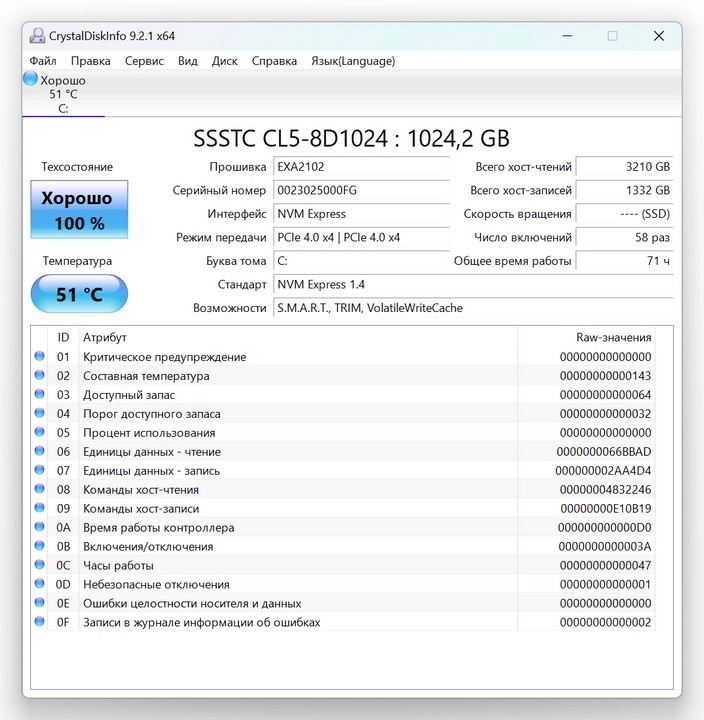Screen dimensions: 704x720
Task: Open the Язык(Language) menu
Action: pyautogui.click(x=353, y=61)
